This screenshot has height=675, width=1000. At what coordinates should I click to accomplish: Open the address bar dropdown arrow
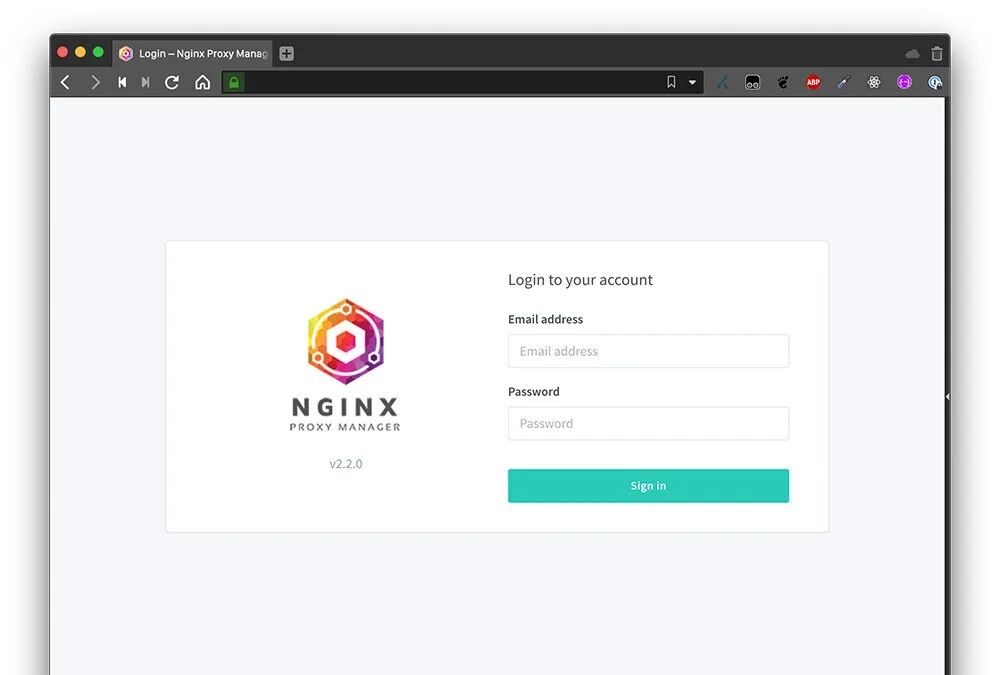692,82
